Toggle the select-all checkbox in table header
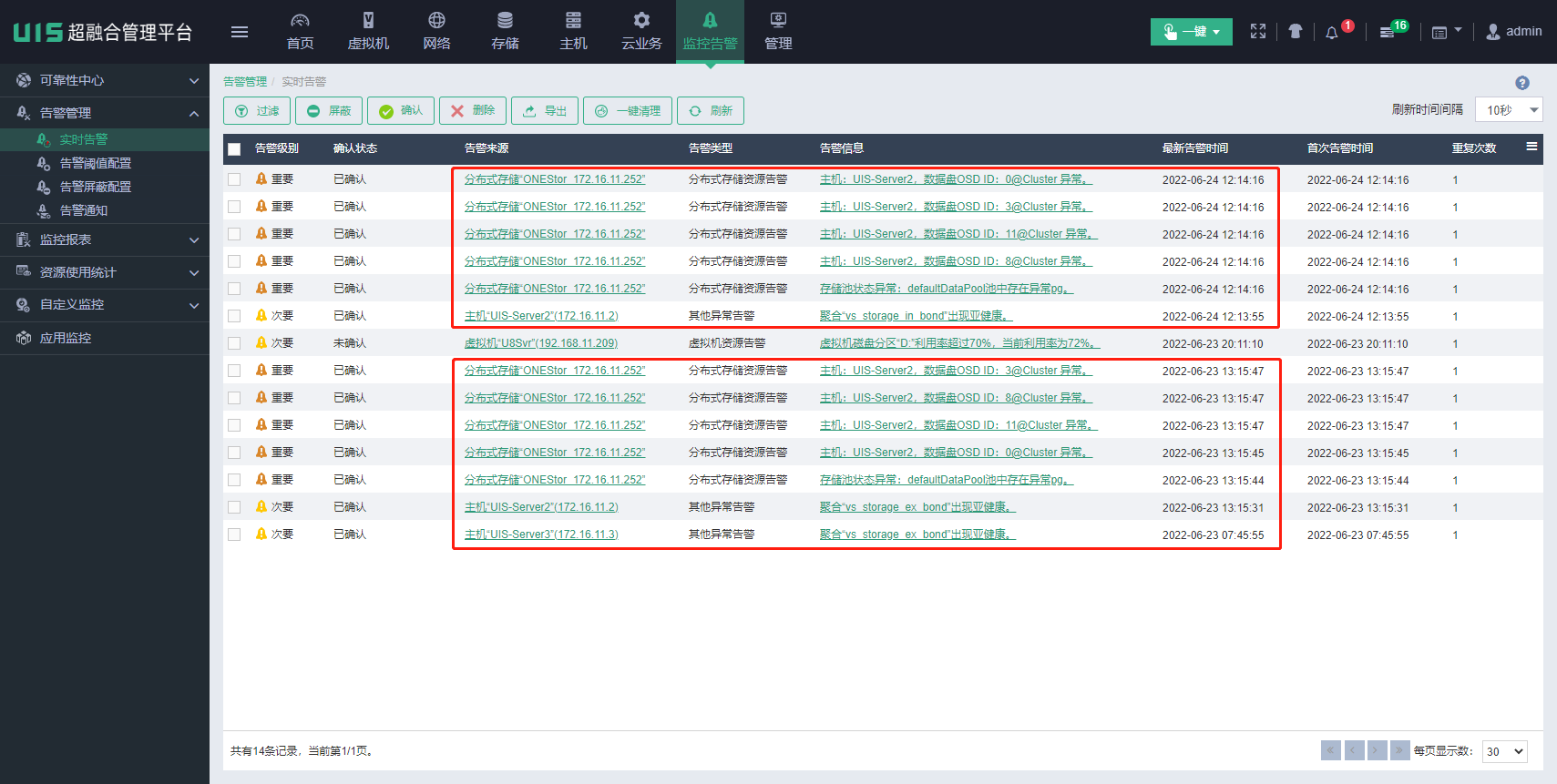Image resolution: width=1557 pixels, height=784 pixels. pyautogui.click(x=234, y=148)
